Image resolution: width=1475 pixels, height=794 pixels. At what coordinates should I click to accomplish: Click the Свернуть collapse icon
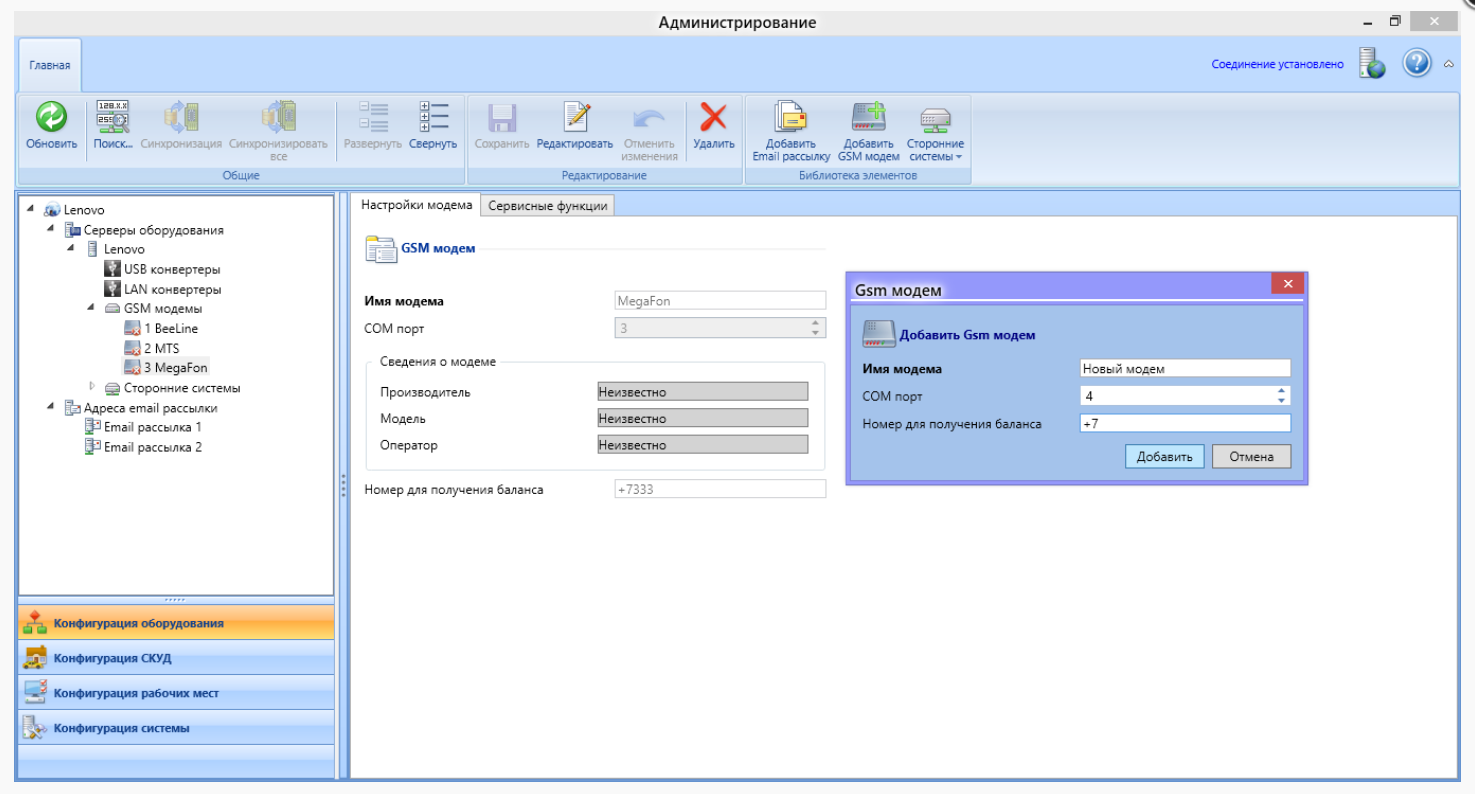(x=433, y=119)
